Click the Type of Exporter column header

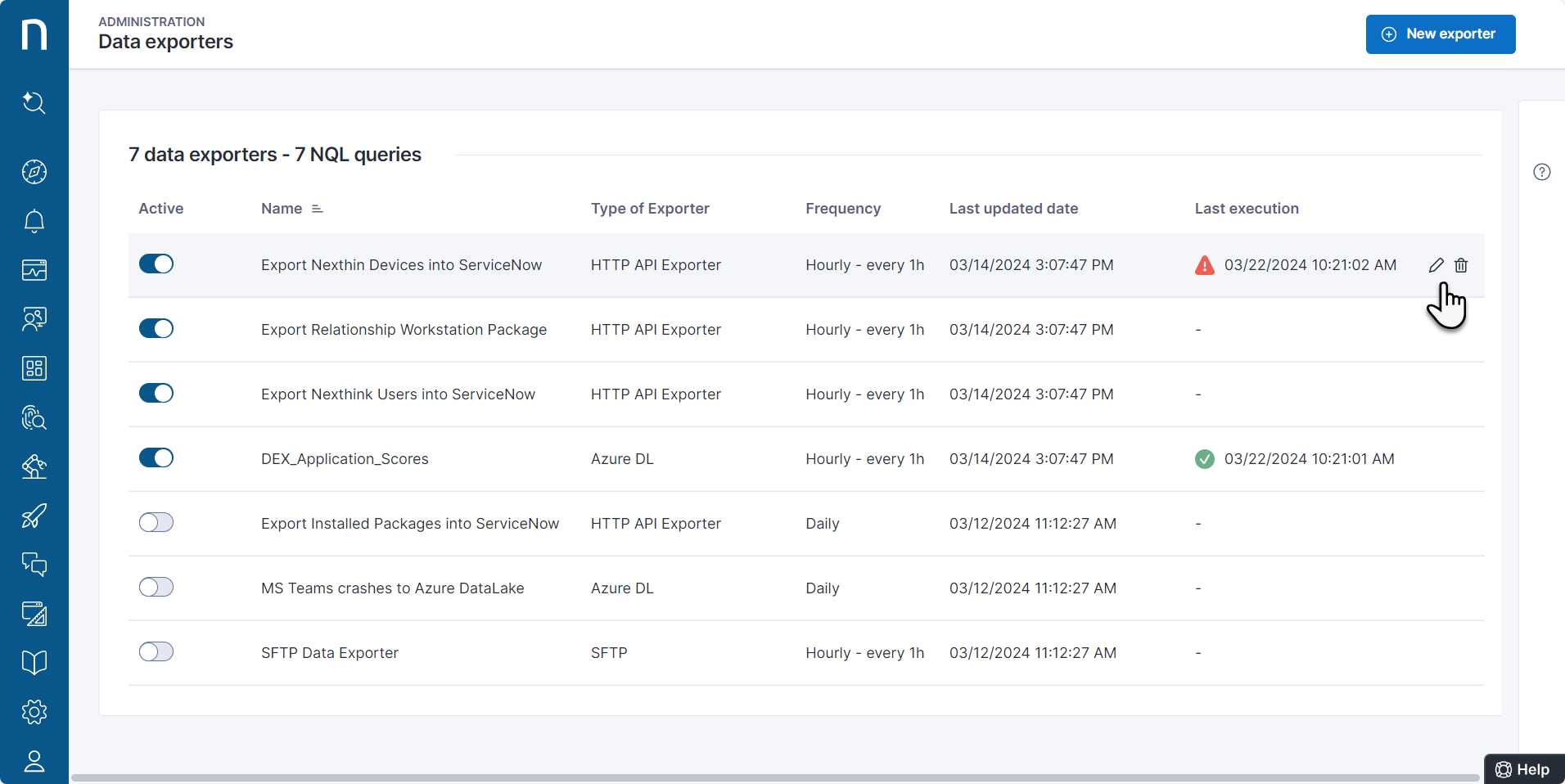(650, 209)
